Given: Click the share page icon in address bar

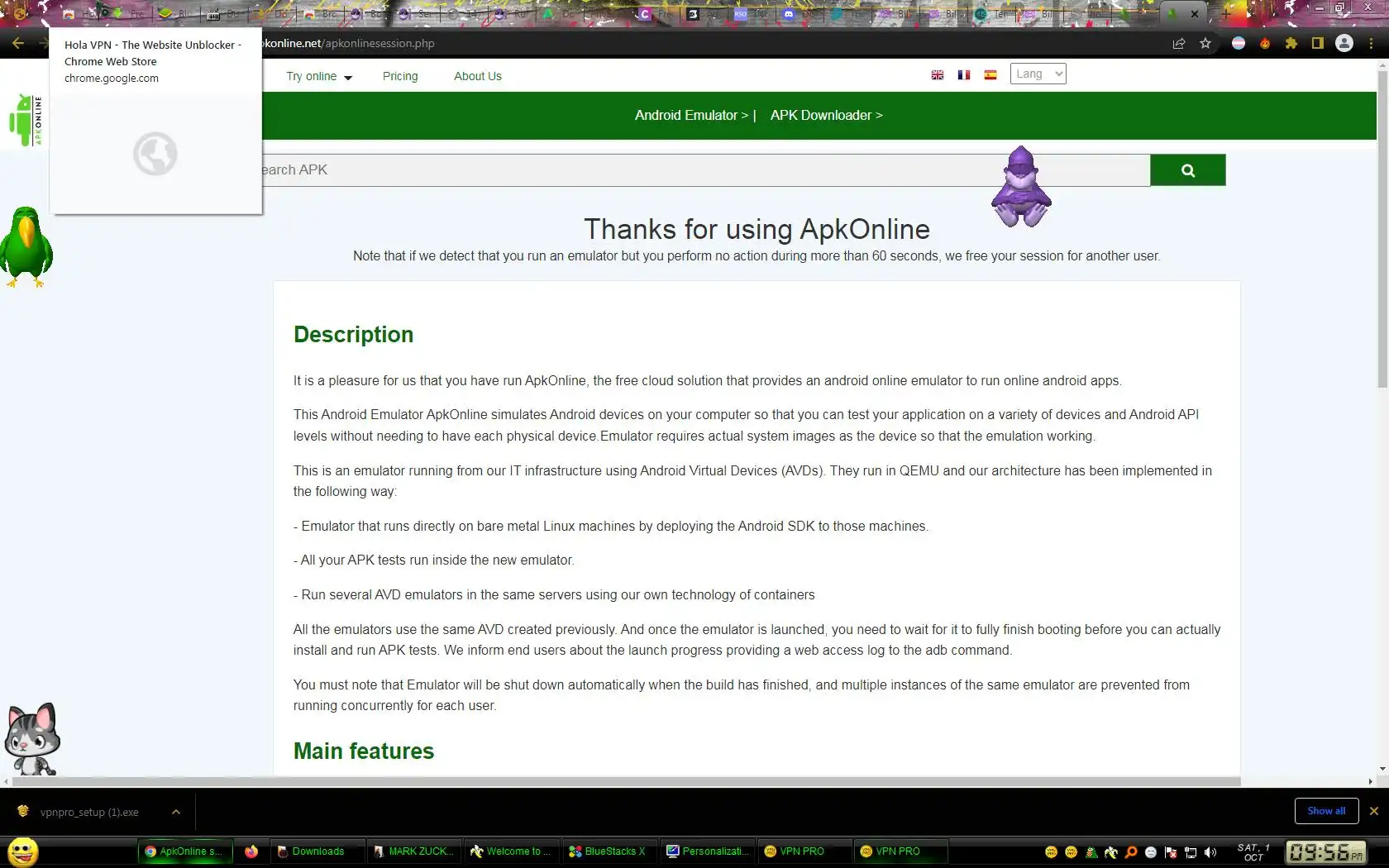Looking at the screenshot, I should coord(1179,44).
